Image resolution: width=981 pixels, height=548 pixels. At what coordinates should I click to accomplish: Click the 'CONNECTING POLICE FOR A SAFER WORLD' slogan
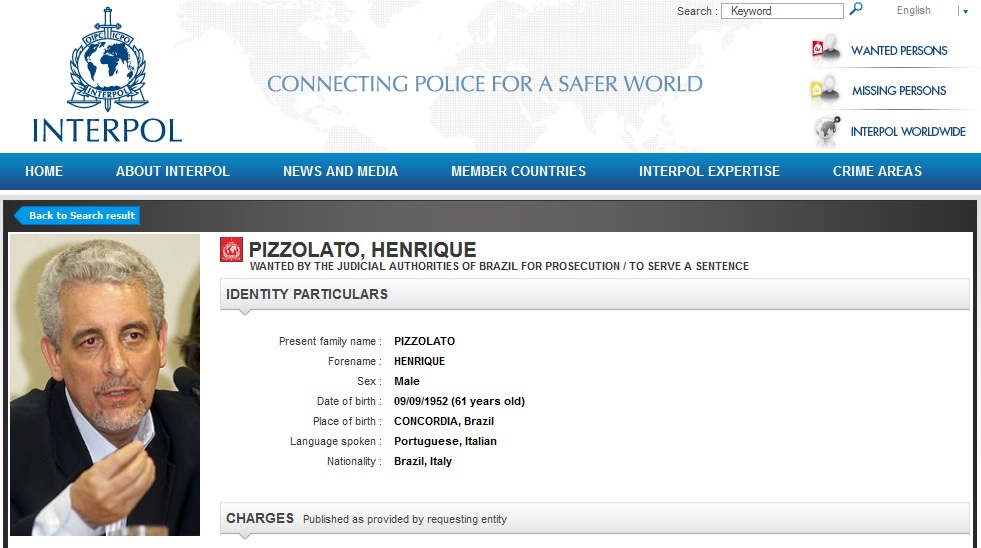point(485,84)
